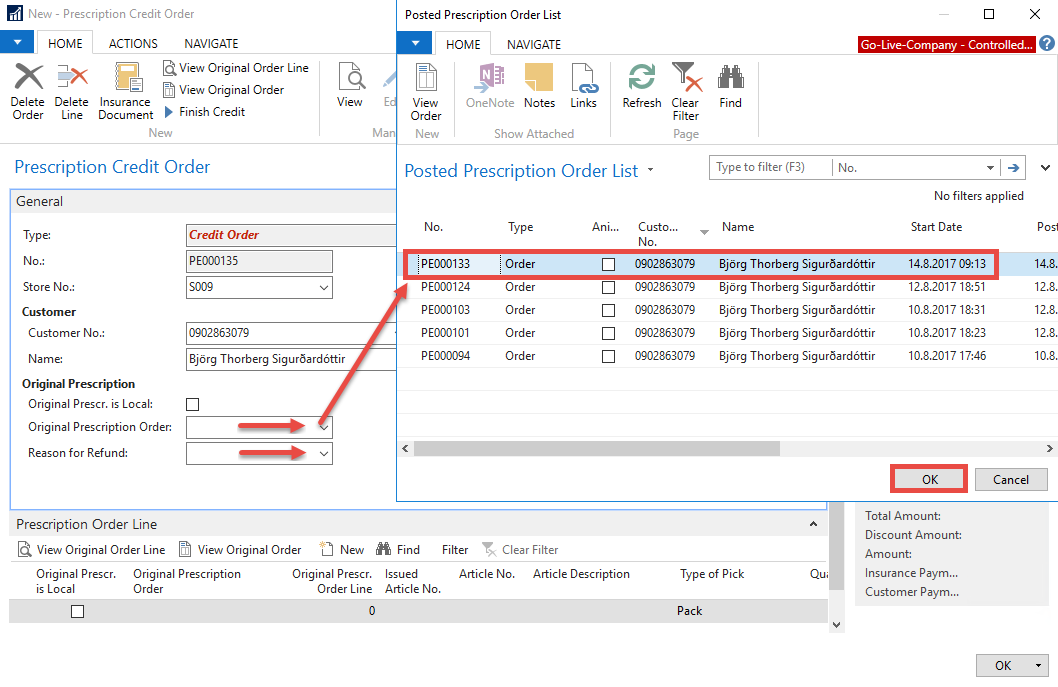1058x687 pixels.
Task: Click the Cancel button
Action: (1010, 479)
